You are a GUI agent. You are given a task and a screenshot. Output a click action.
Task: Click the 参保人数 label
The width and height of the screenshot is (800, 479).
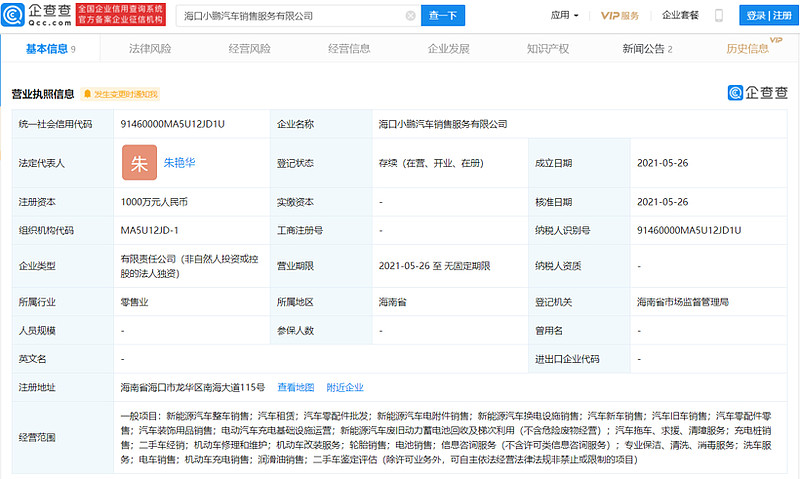click(x=295, y=331)
